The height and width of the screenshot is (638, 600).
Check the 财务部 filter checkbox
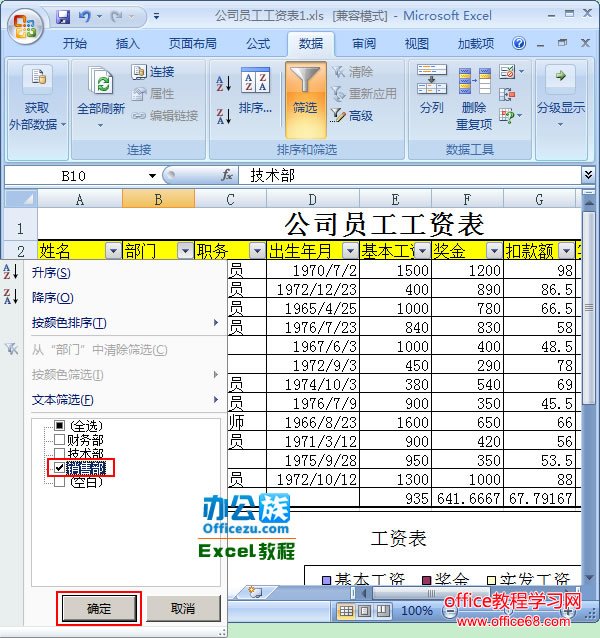point(59,439)
